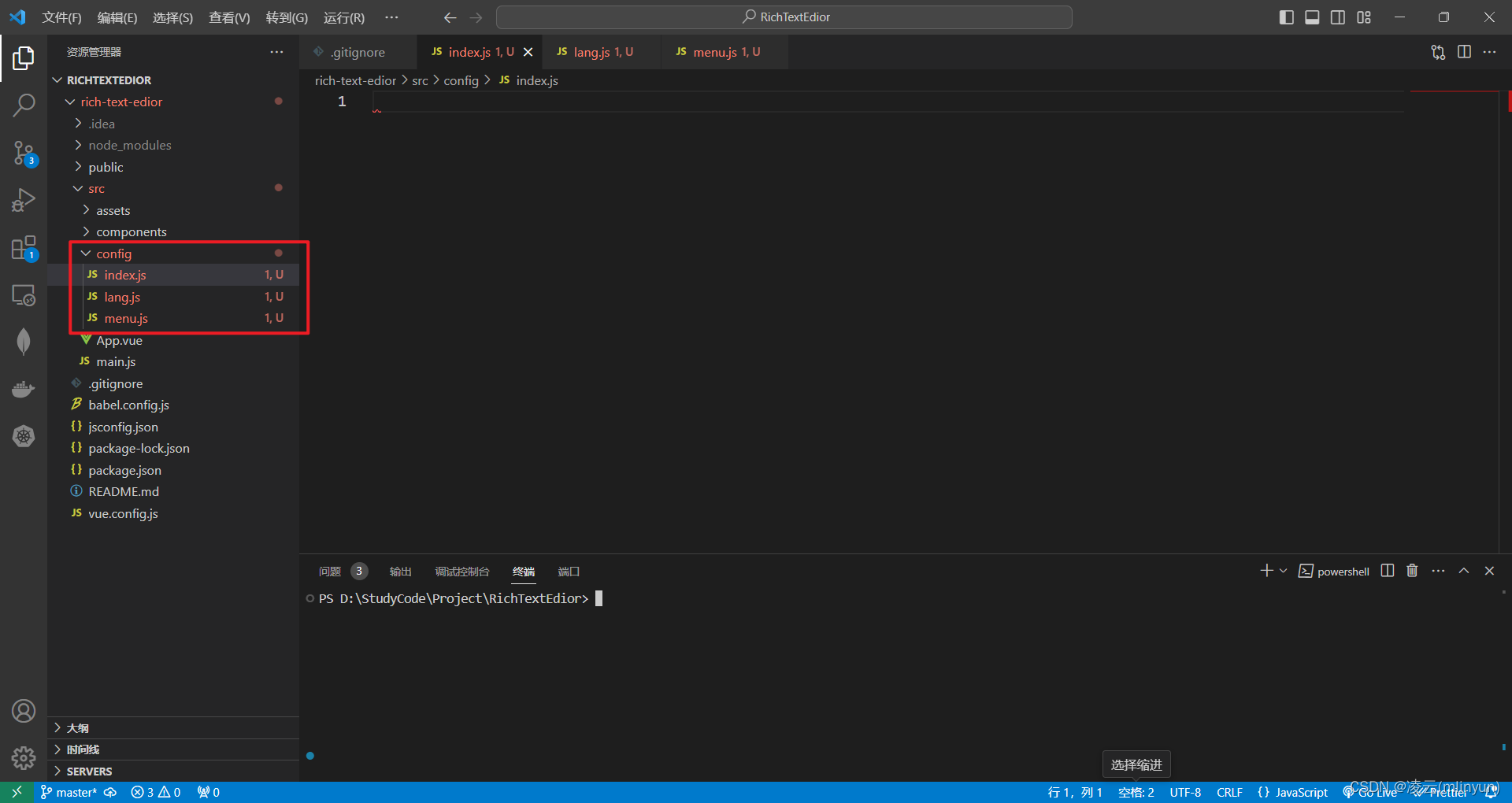Open the Manage gear icon
This screenshot has width=1512, height=803.
24,758
